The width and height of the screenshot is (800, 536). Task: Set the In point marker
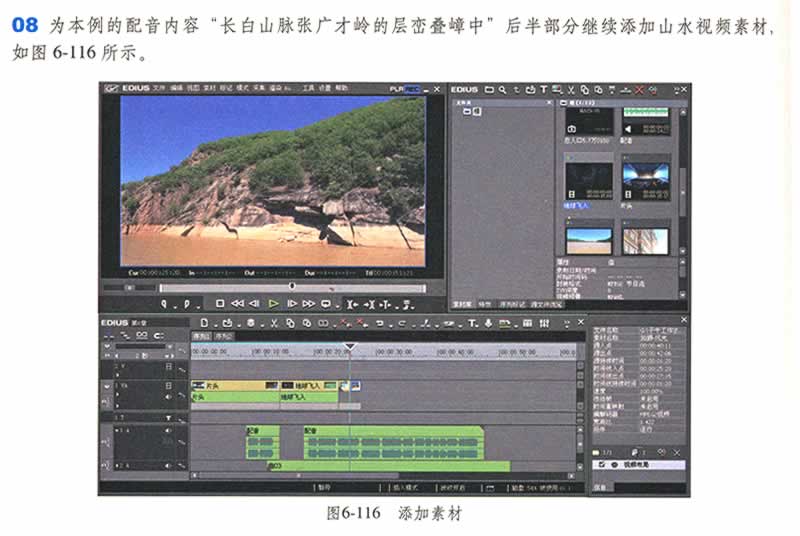coord(164,304)
